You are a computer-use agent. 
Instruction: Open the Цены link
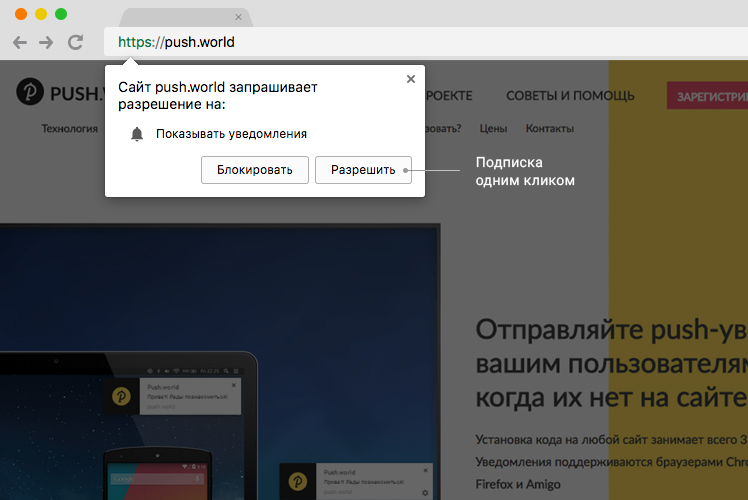(493, 128)
